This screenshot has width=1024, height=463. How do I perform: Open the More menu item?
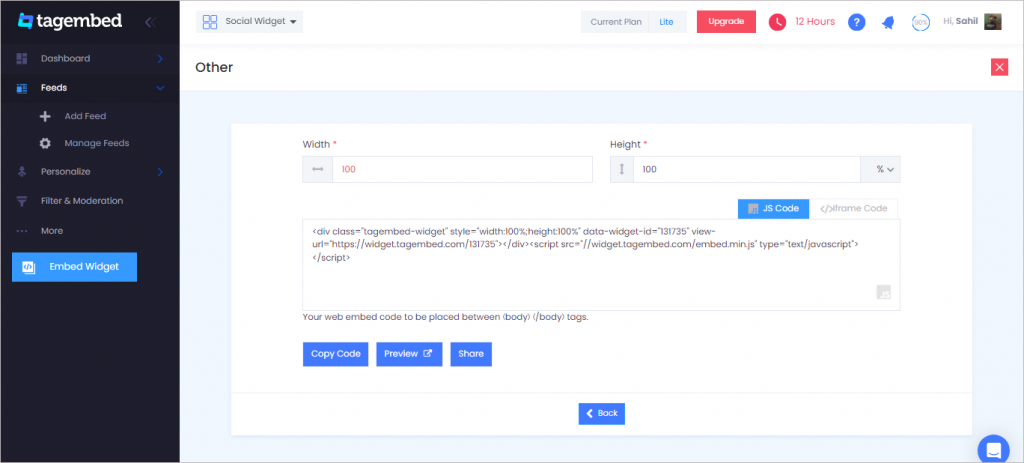point(52,231)
